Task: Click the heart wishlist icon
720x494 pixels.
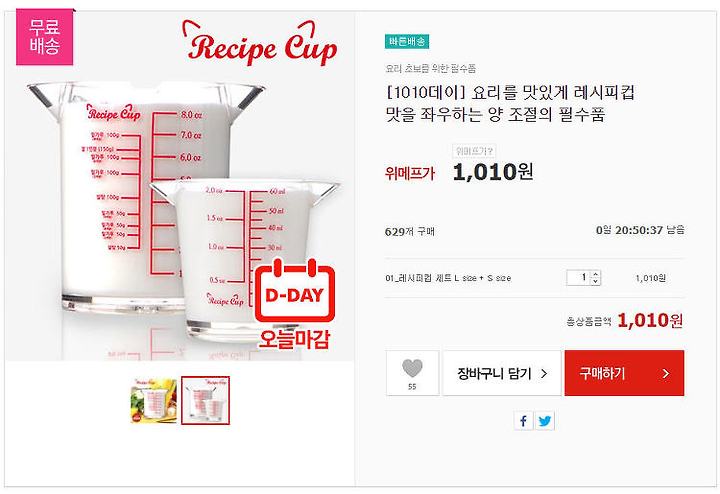Action: (412, 368)
